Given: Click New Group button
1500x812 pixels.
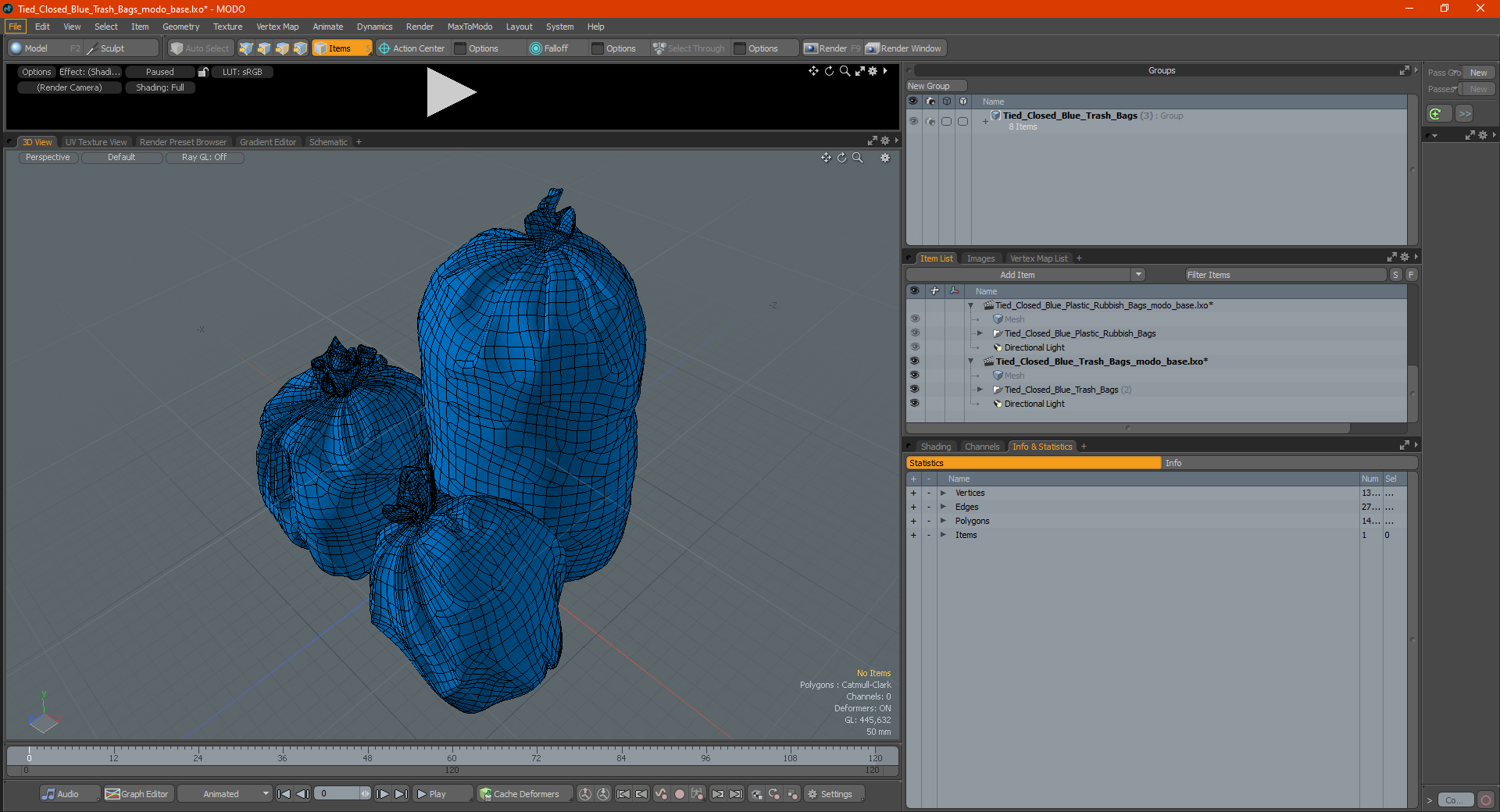Looking at the screenshot, I should (x=936, y=86).
